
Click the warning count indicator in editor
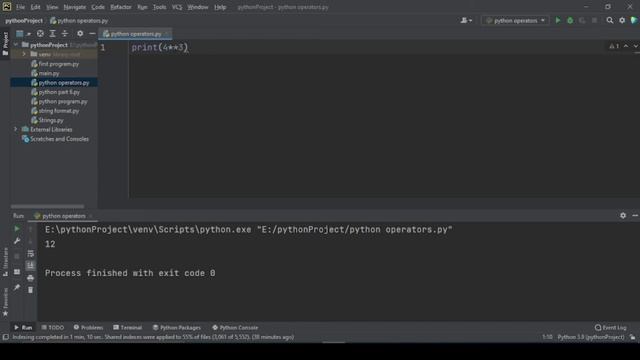click(x=614, y=46)
